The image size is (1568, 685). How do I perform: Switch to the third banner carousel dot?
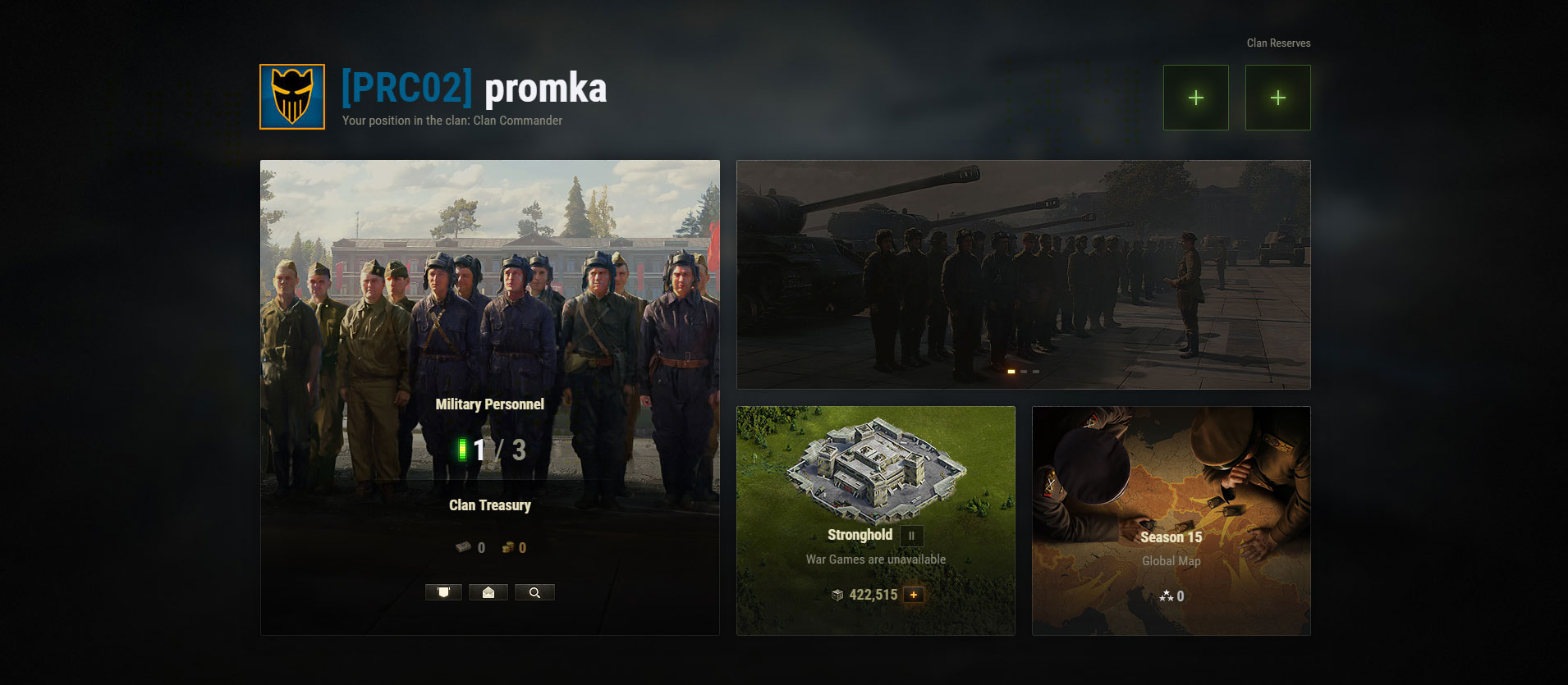(x=1036, y=372)
